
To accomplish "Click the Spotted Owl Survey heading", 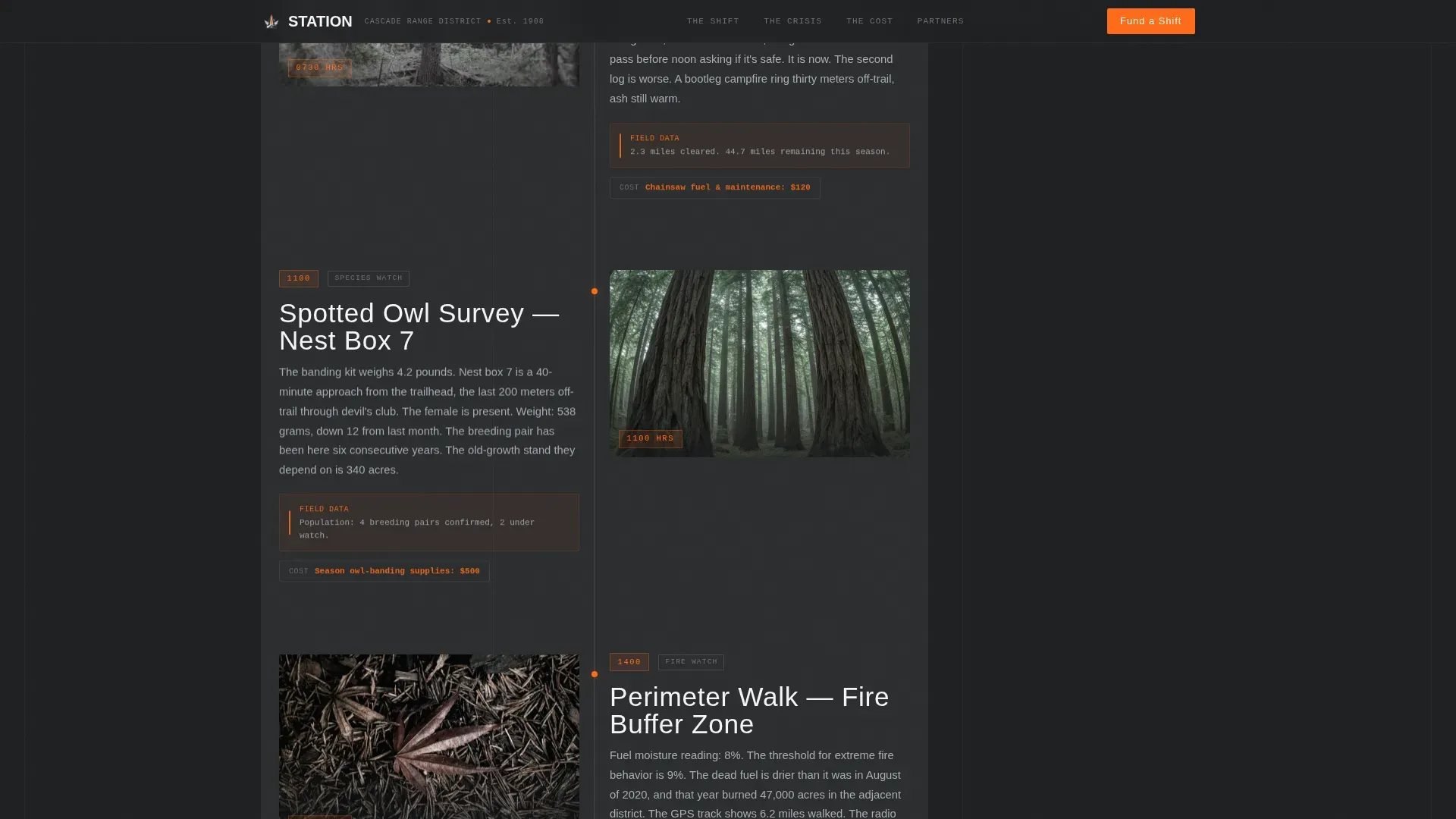I will point(419,327).
